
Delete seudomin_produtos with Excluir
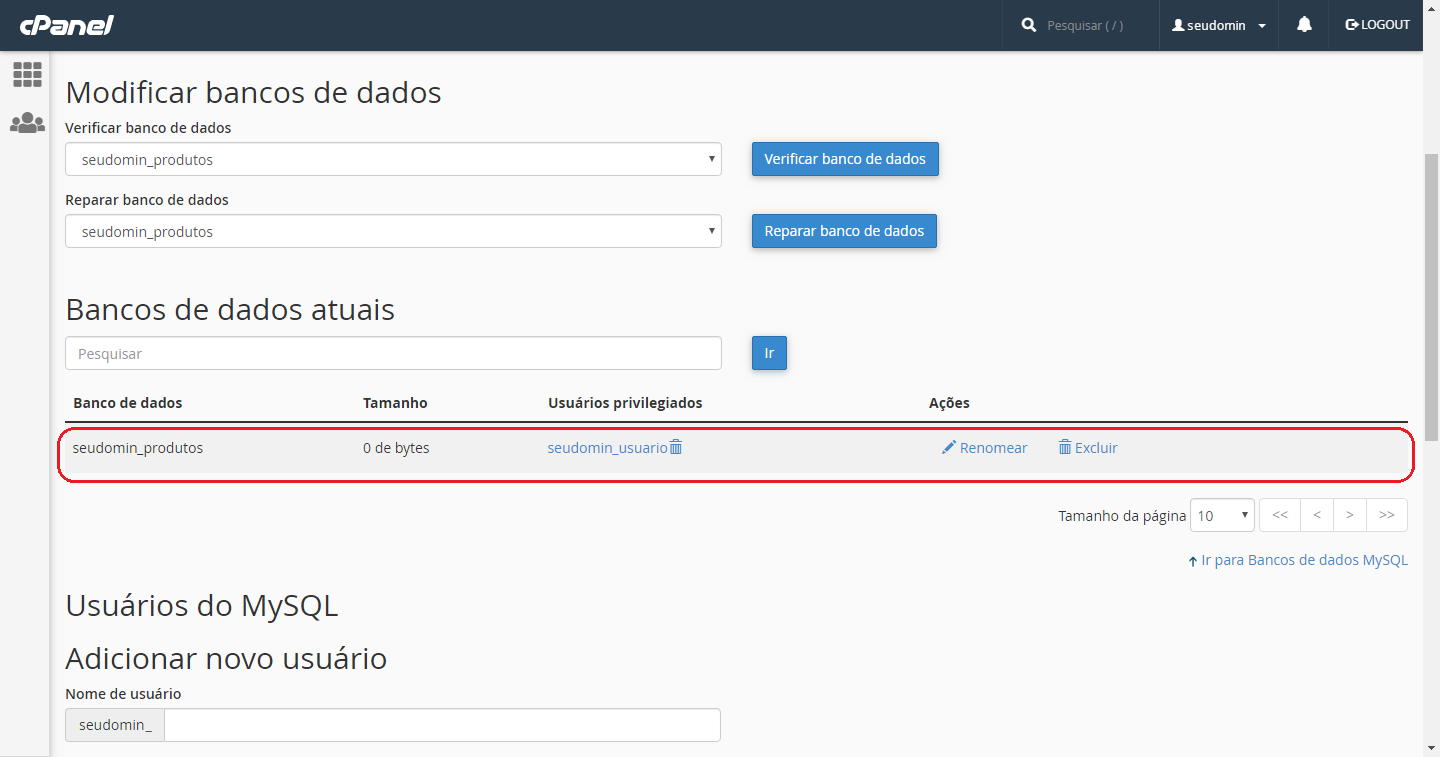tap(1088, 448)
